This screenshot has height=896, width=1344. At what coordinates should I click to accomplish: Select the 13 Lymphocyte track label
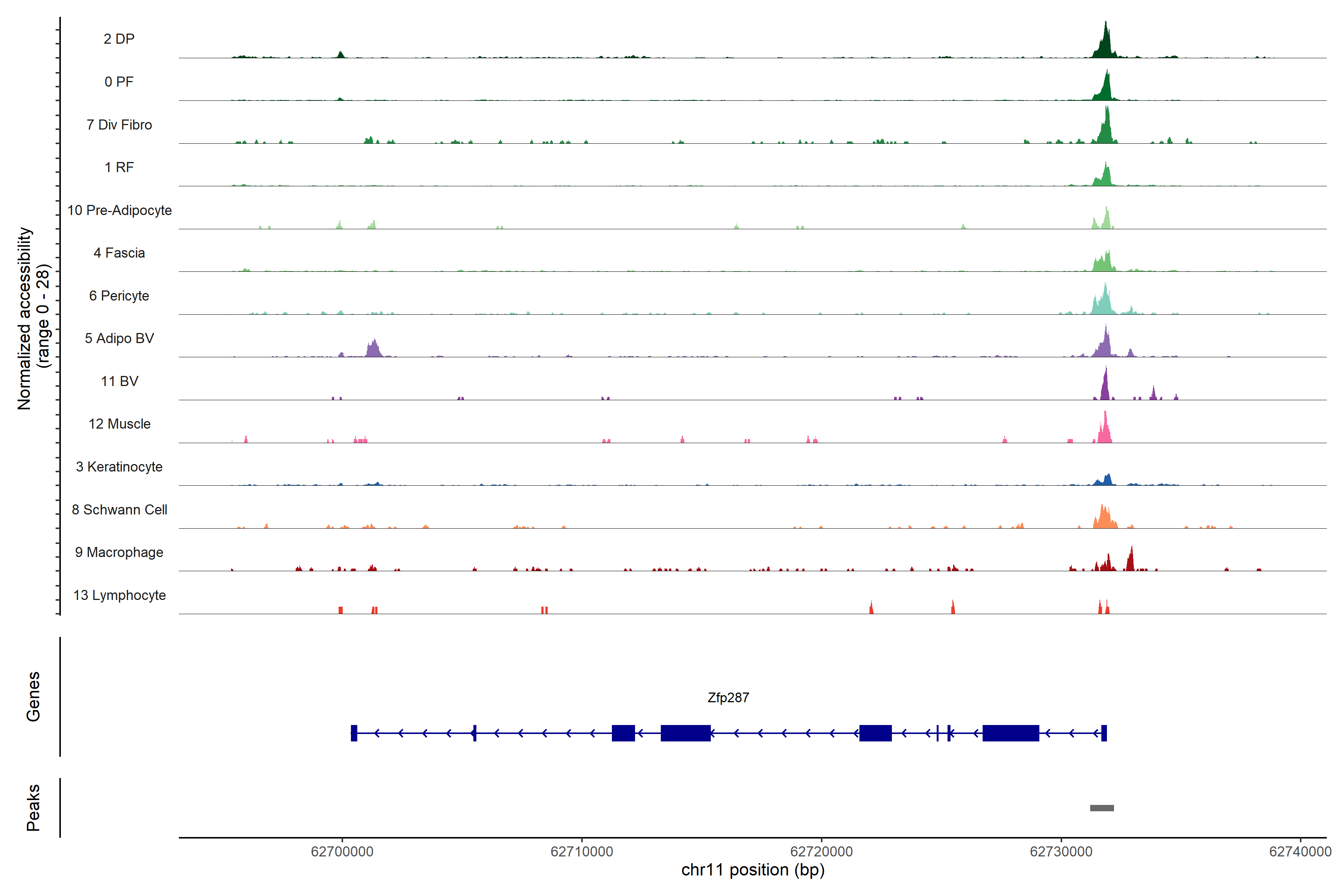pyautogui.click(x=119, y=595)
